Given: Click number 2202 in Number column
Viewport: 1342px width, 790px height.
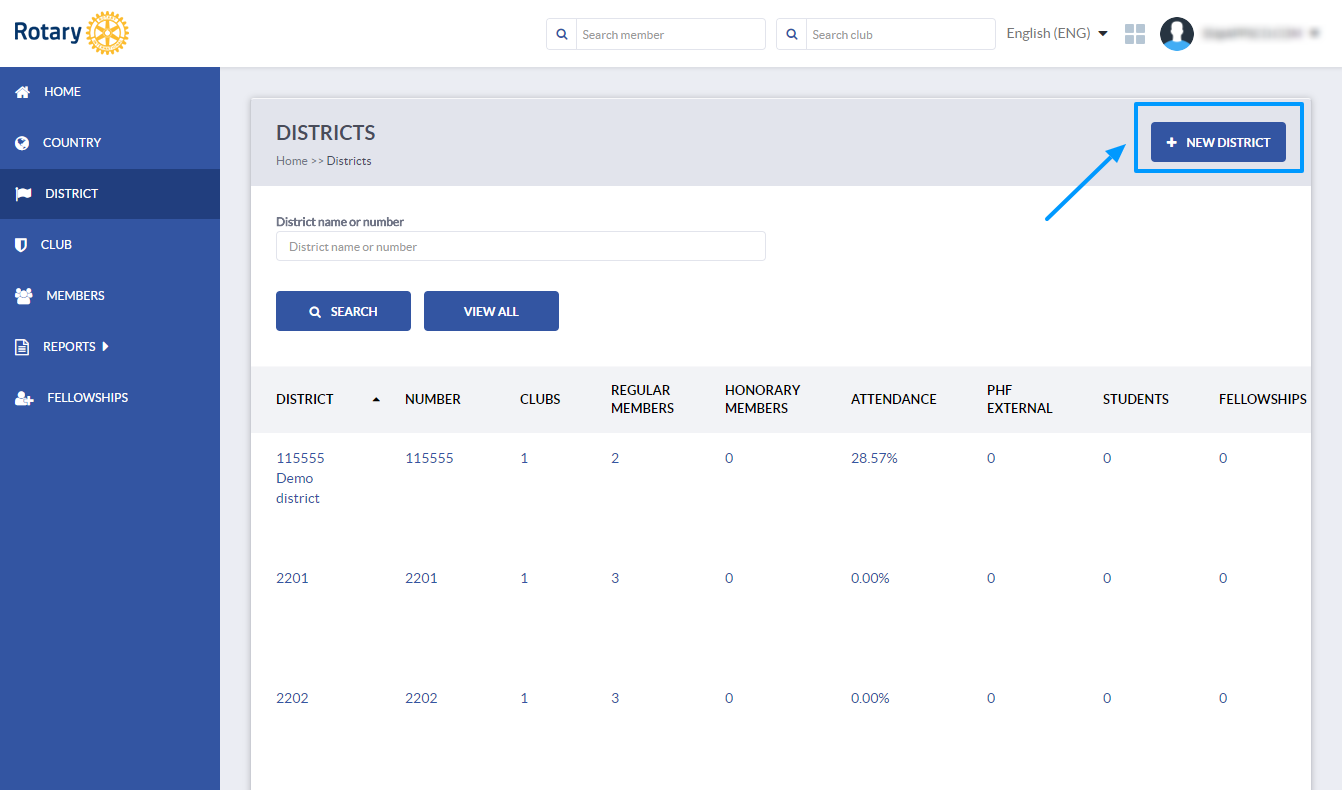Looking at the screenshot, I should (421, 698).
